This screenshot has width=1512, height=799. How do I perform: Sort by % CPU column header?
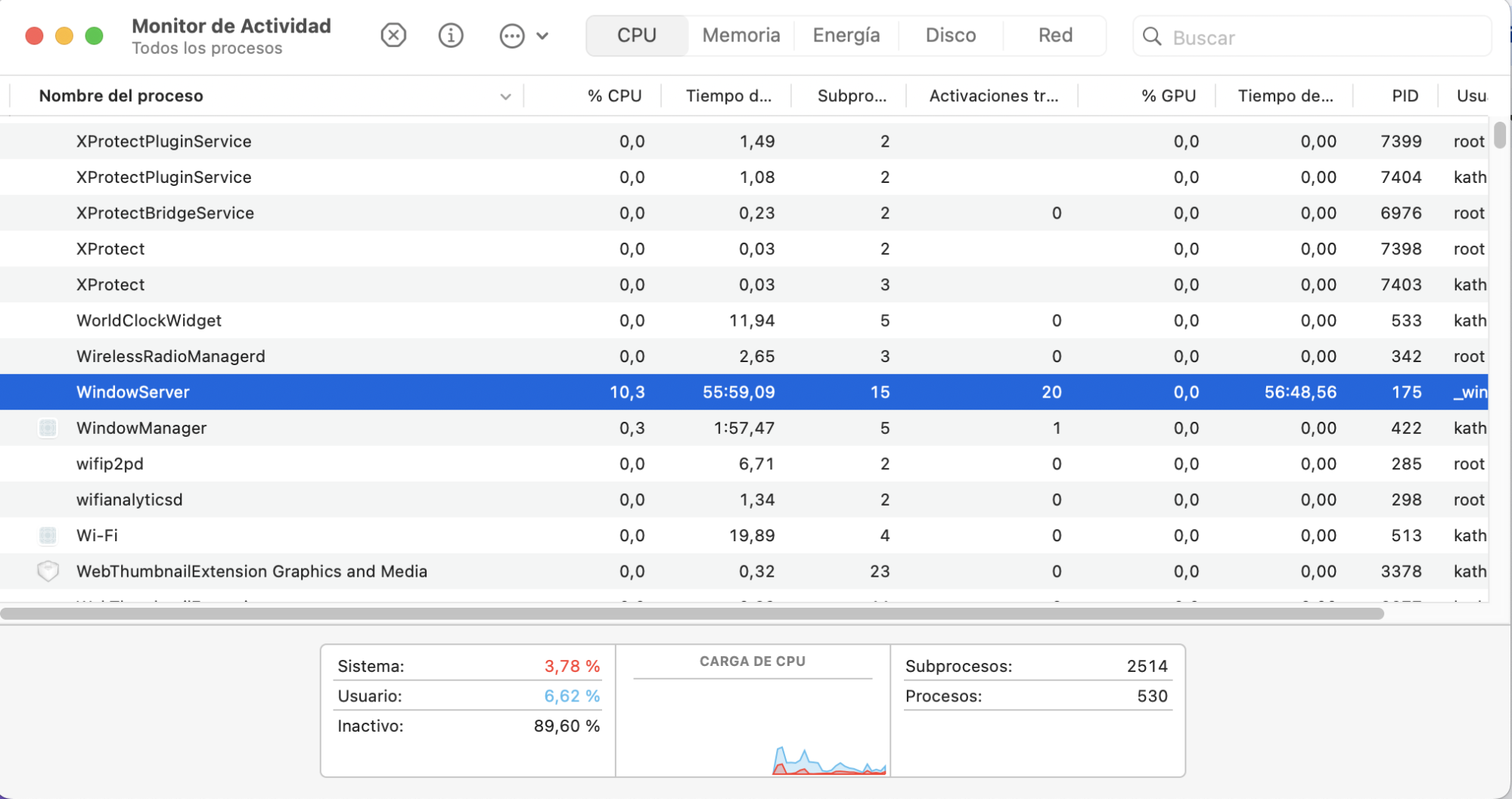(615, 96)
